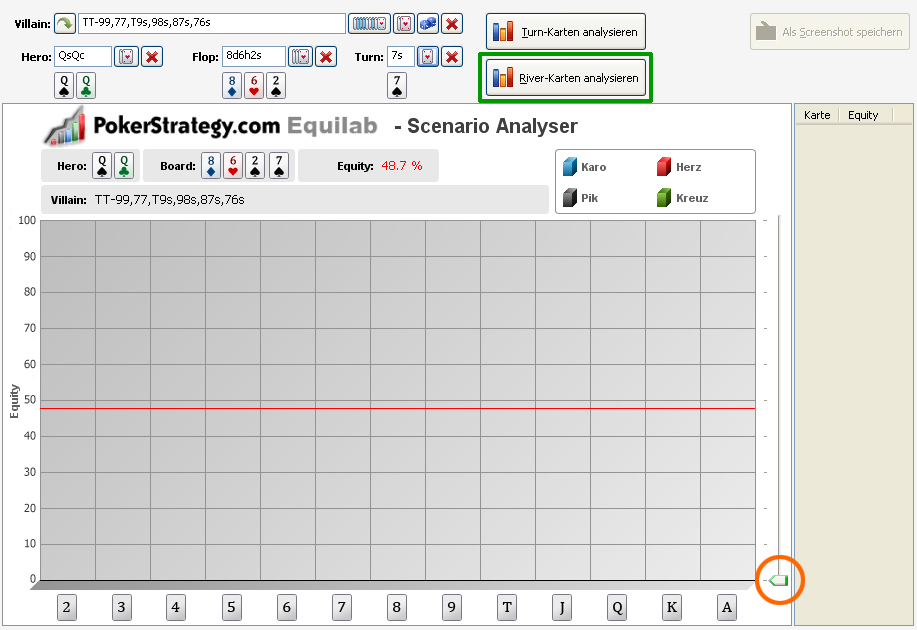
Task: Click the 48.7 % equity value
Action: click(402, 166)
